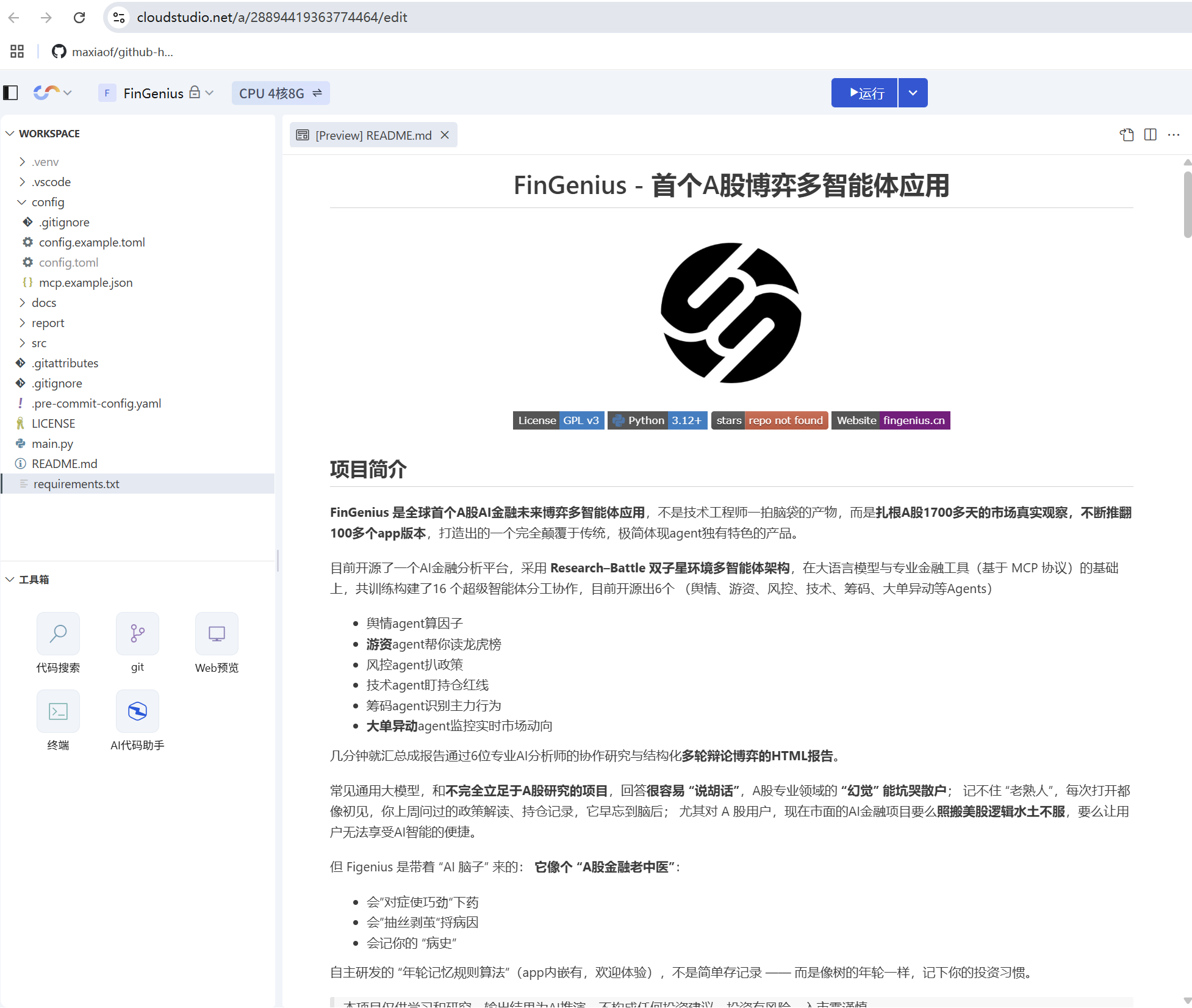Open the site information icon in the address bar

click(x=120, y=18)
